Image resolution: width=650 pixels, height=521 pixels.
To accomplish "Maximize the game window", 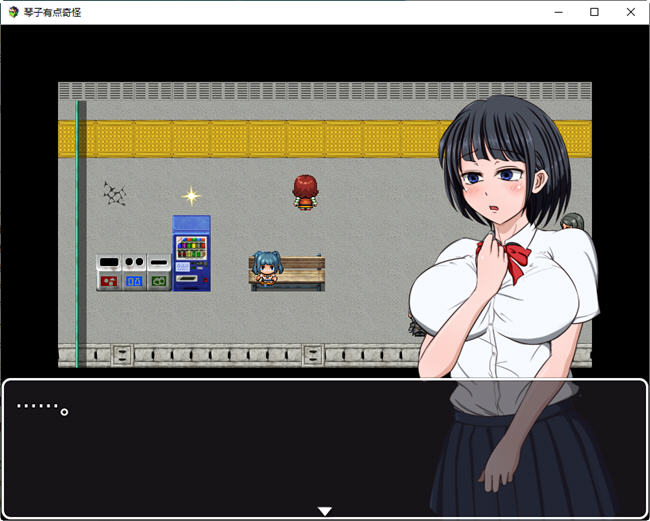I will pos(594,12).
